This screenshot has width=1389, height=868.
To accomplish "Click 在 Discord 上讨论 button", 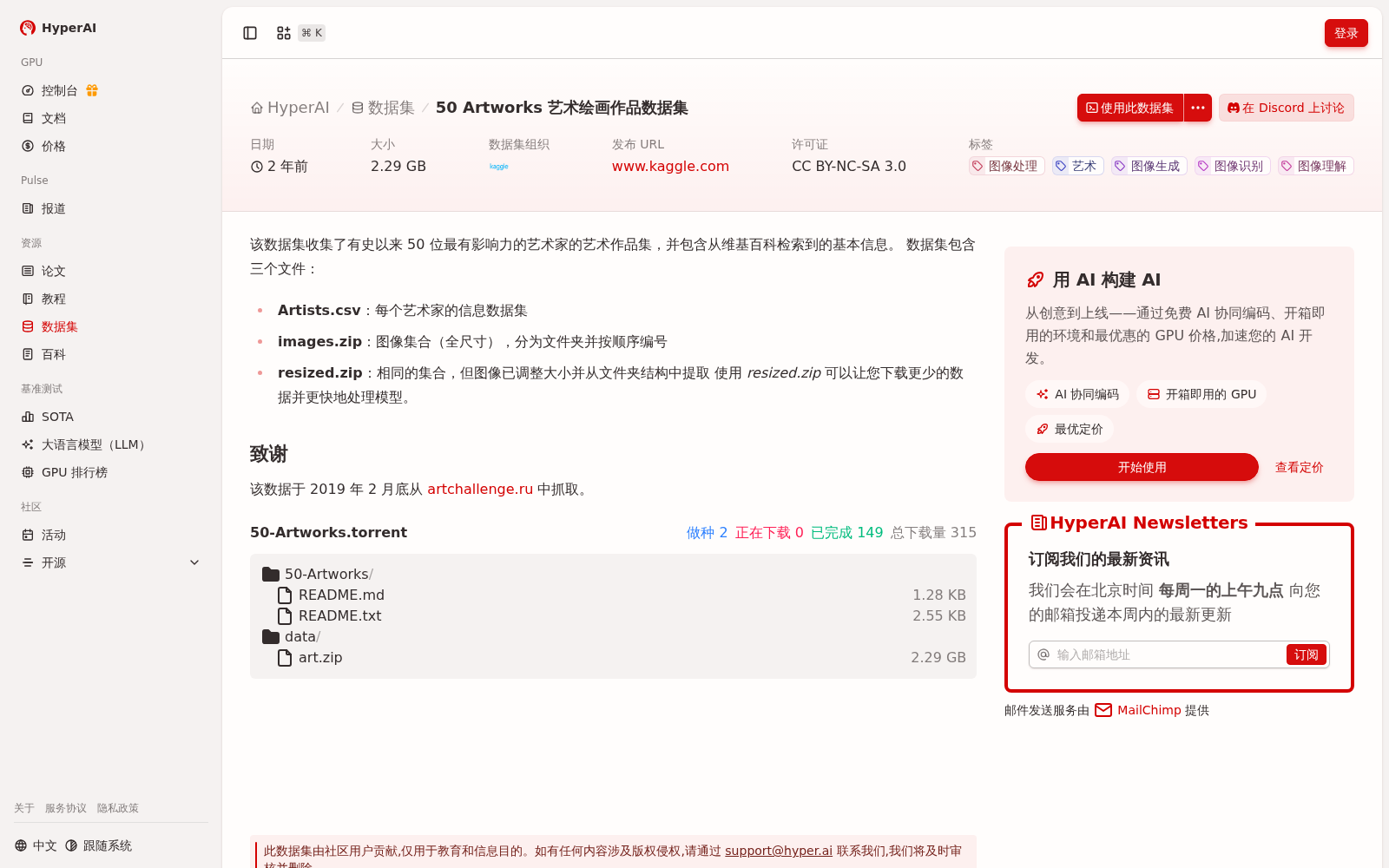I will click(1286, 108).
